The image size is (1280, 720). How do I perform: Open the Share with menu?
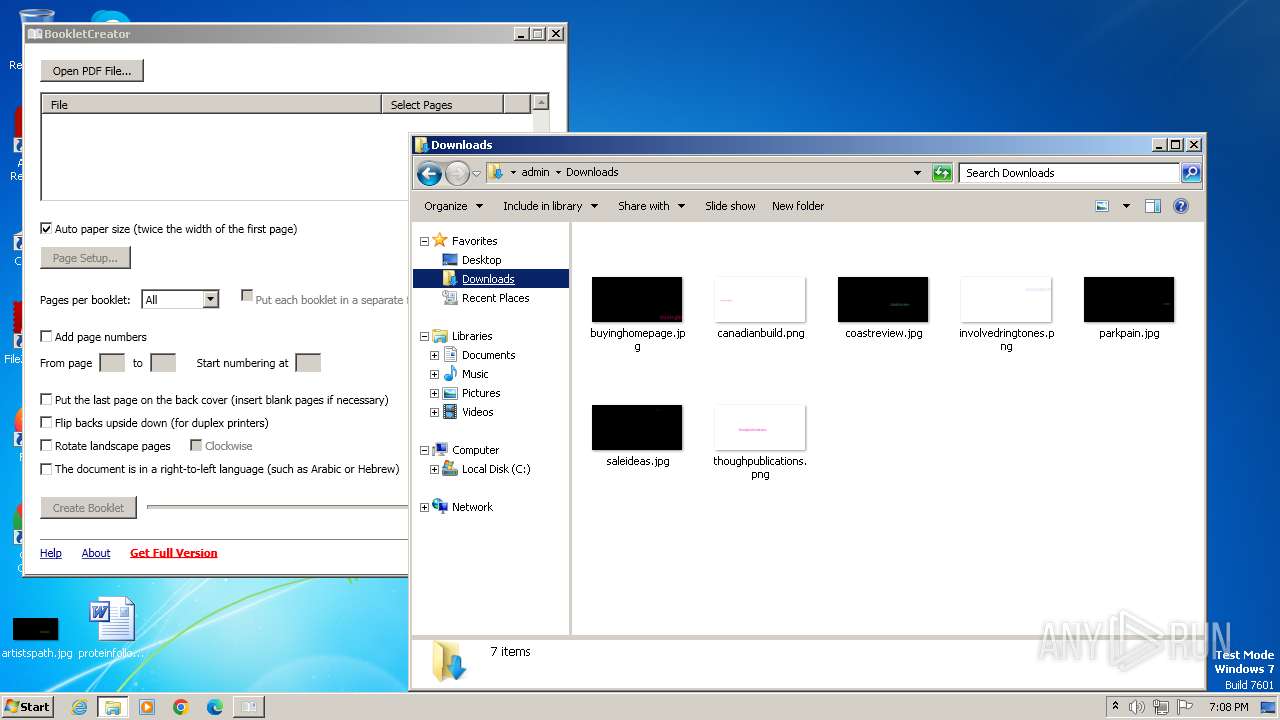651,206
